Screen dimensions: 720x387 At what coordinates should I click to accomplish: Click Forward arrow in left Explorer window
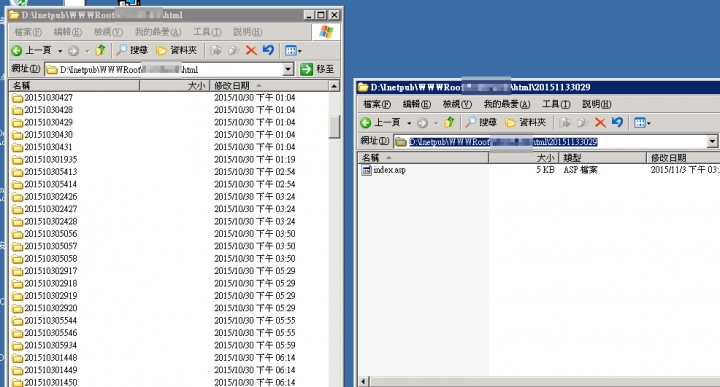click(73, 50)
